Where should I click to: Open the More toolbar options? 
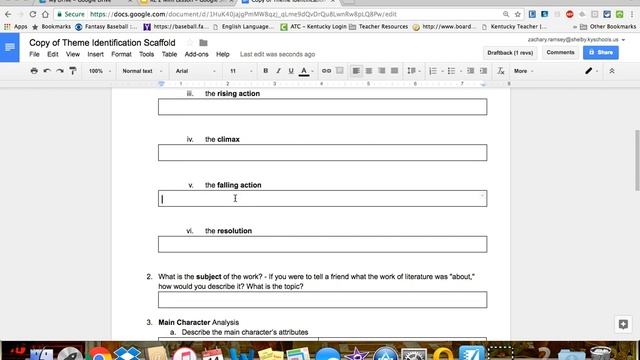[x=523, y=71]
